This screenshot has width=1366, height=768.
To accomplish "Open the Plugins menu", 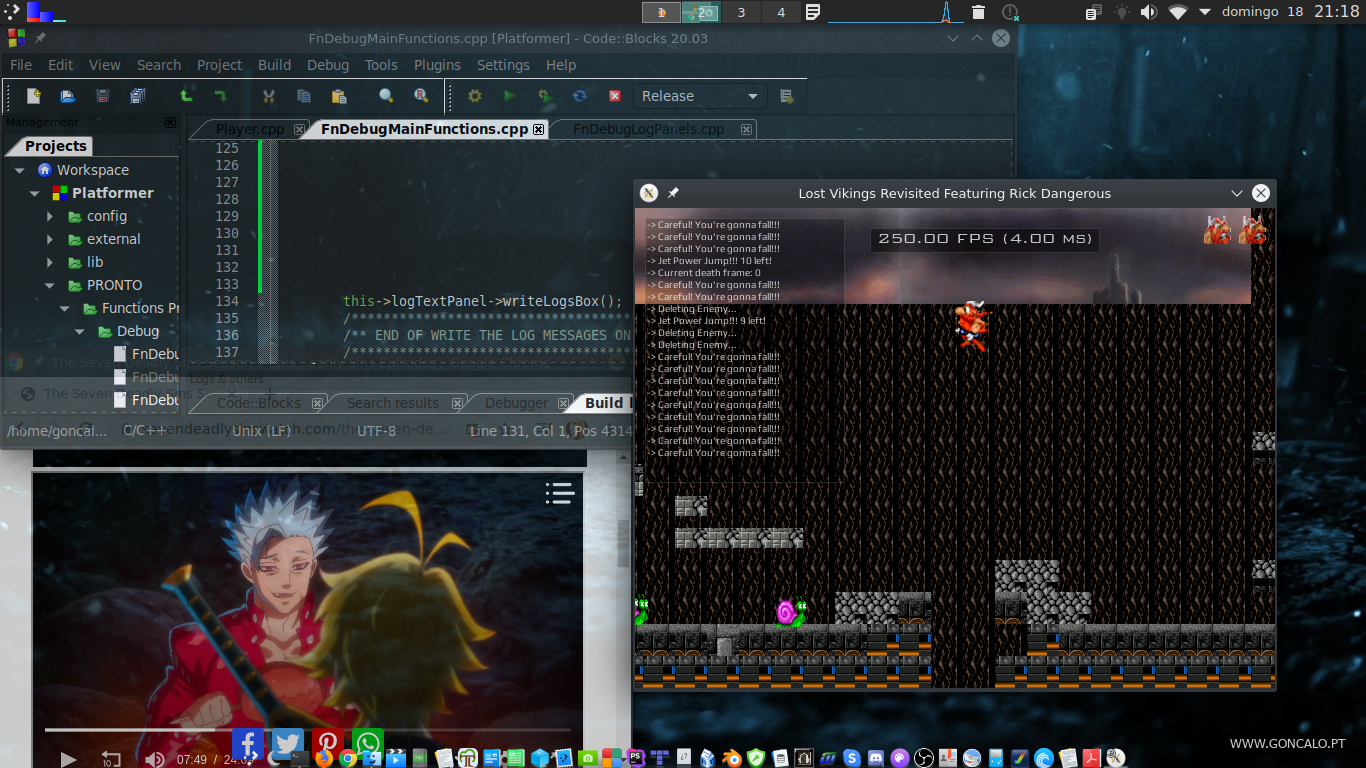I will click(437, 65).
